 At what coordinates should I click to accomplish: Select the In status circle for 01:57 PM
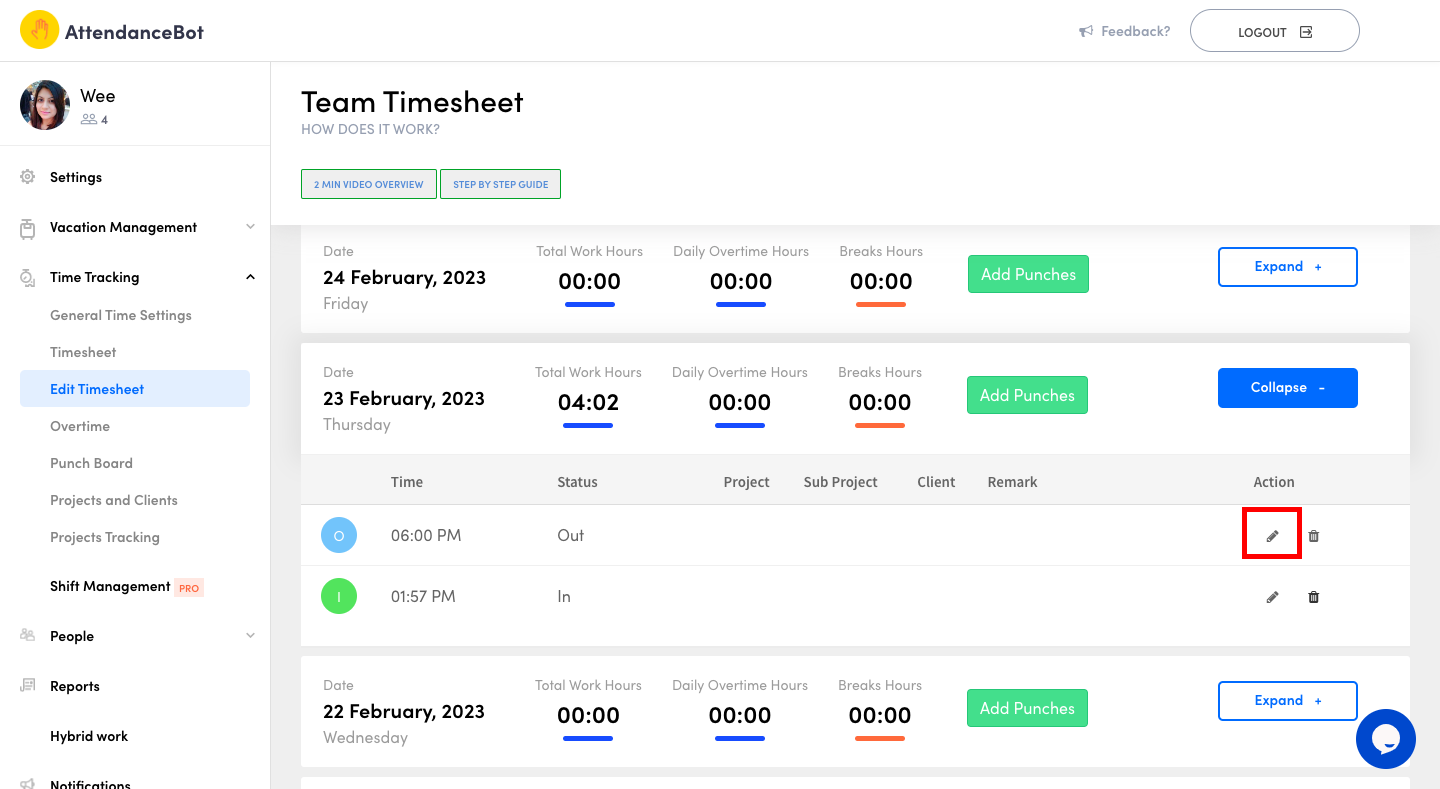[339, 596]
